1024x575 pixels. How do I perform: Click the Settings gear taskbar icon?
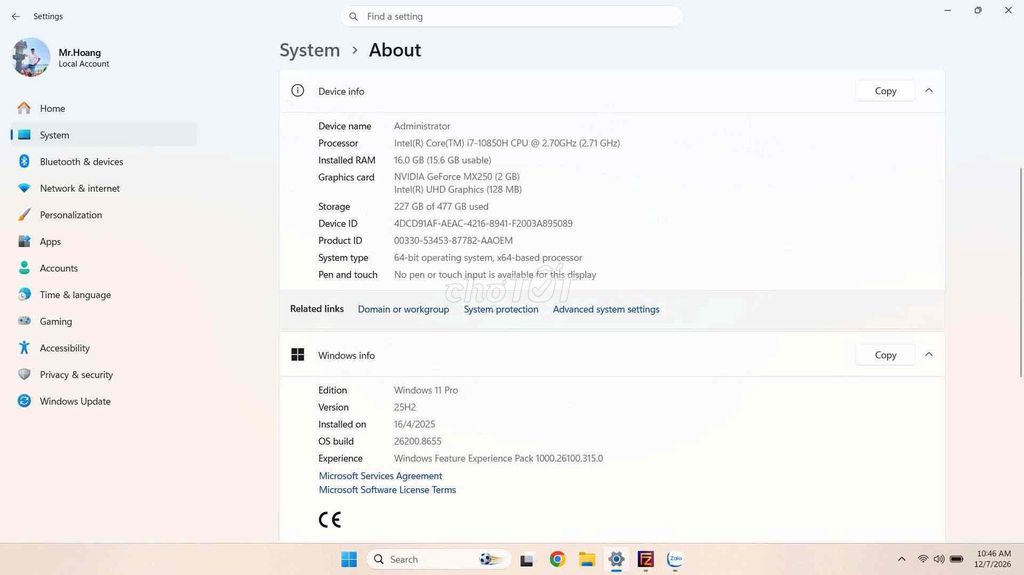[x=616, y=559]
